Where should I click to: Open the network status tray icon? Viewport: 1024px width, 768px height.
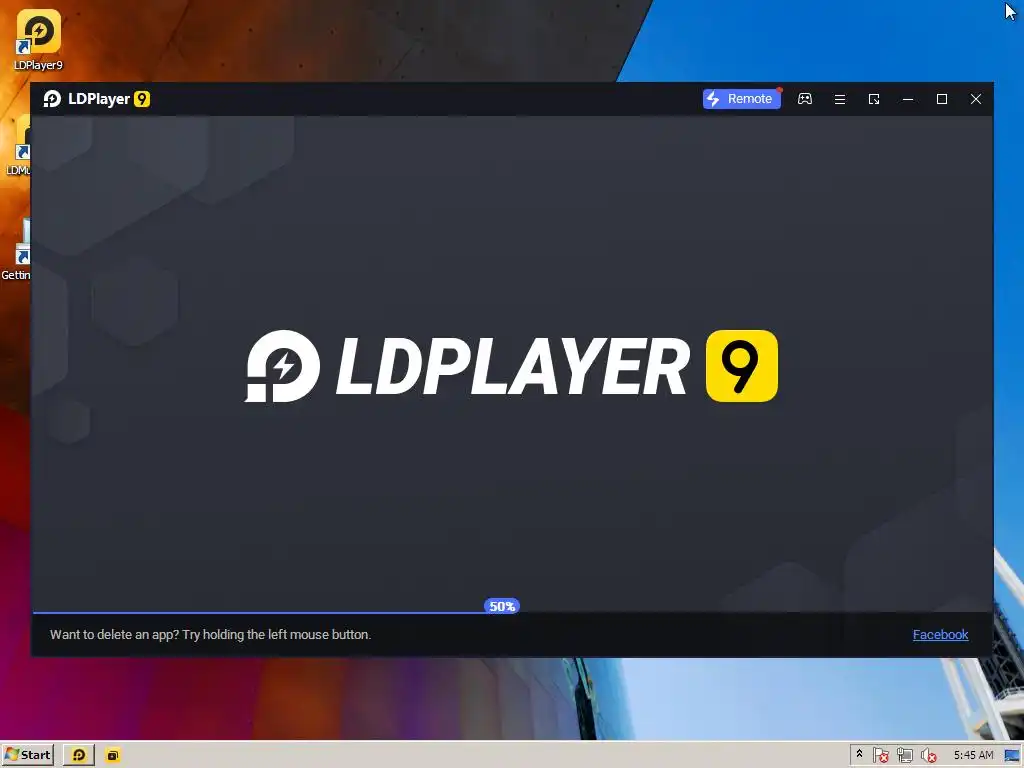[x=904, y=756]
